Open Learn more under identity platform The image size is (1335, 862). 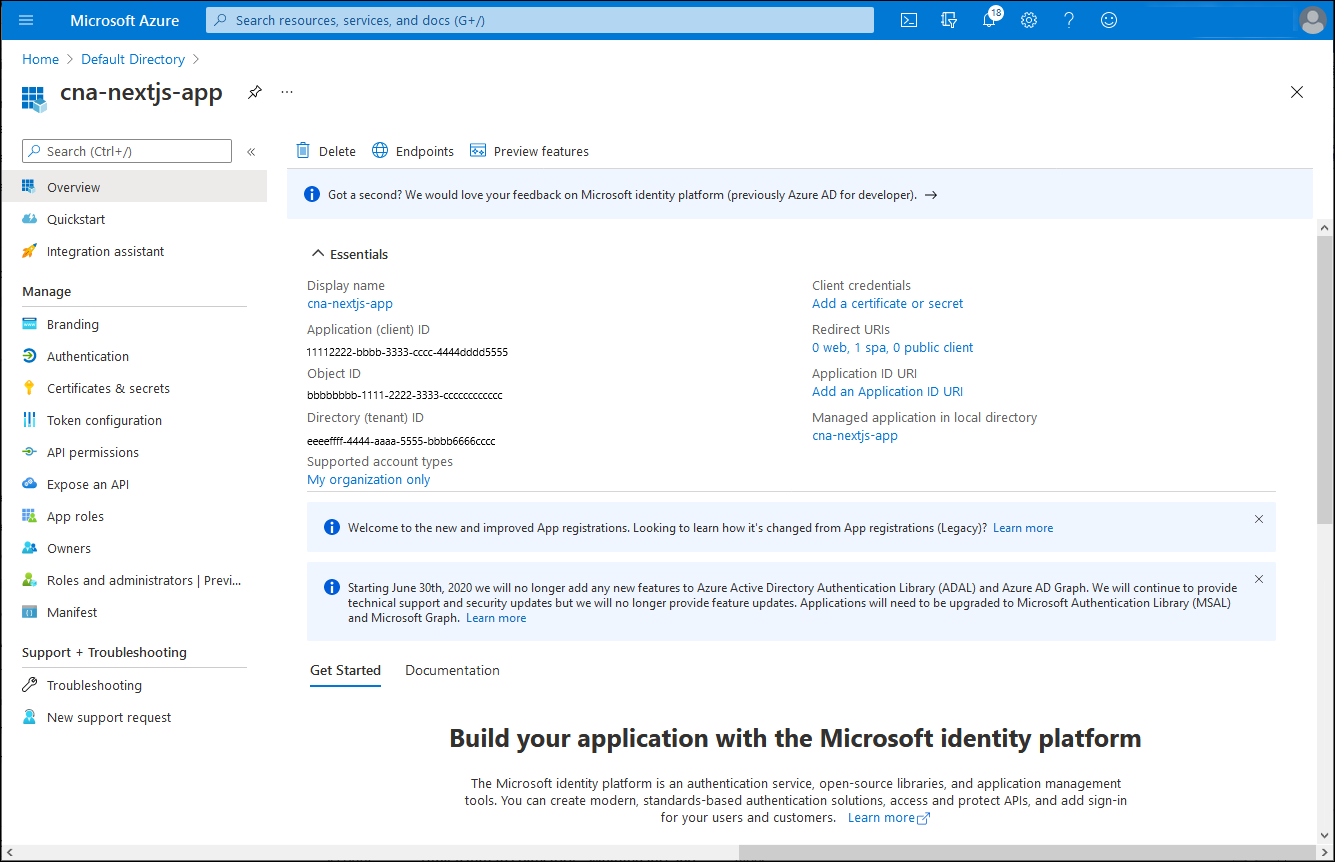(889, 817)
